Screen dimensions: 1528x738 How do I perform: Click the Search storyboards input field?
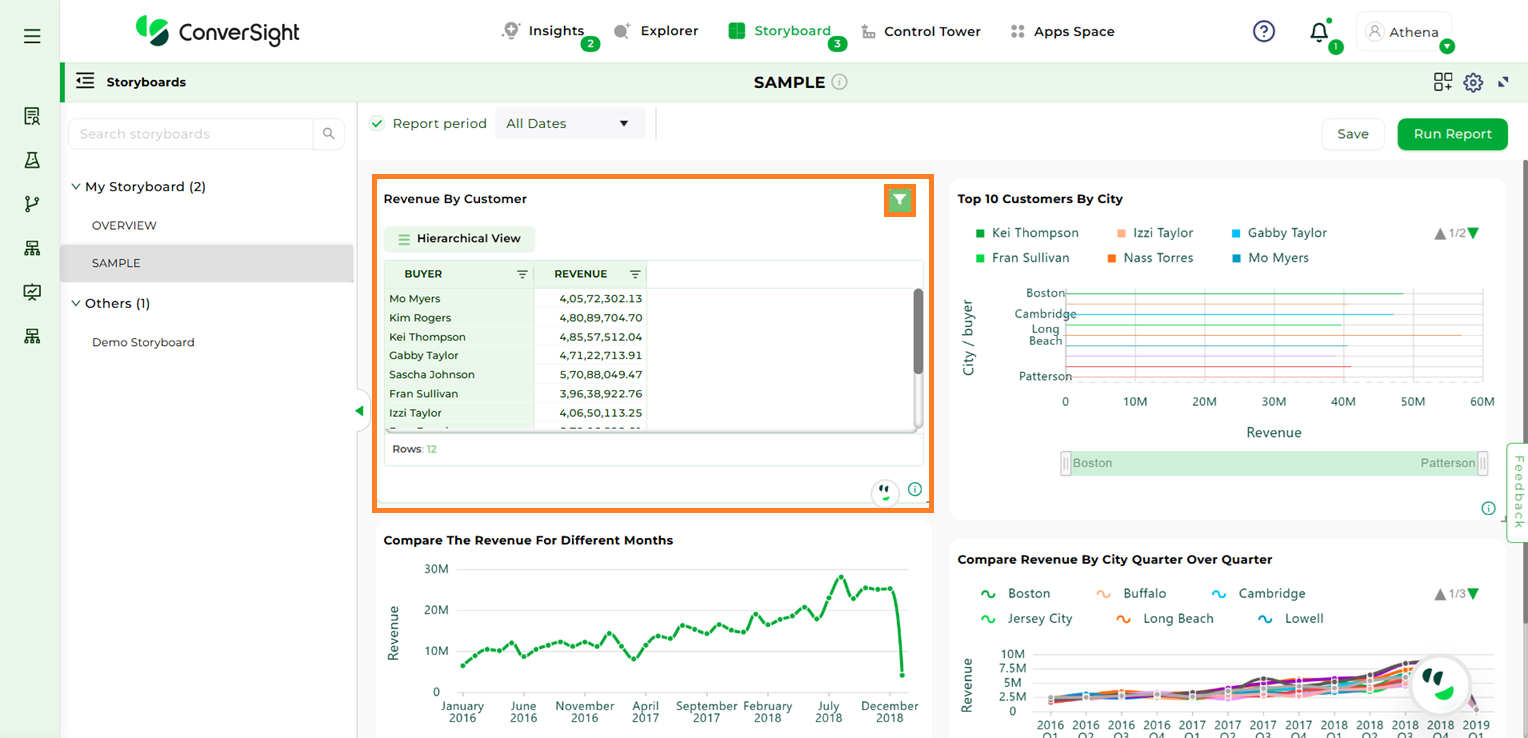point(190,134)
